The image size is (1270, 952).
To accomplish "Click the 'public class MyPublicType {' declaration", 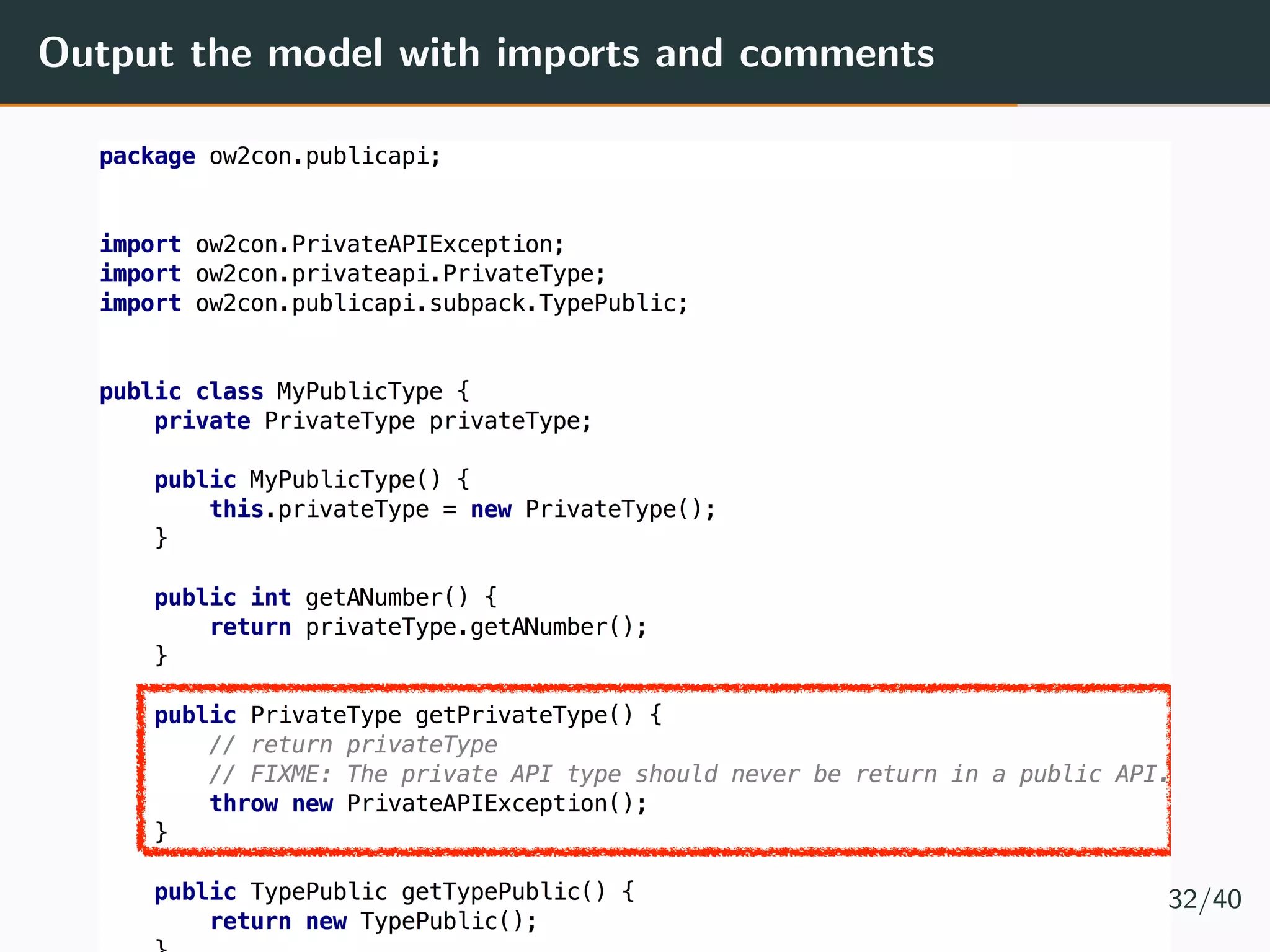I will (x=285, y=392).
